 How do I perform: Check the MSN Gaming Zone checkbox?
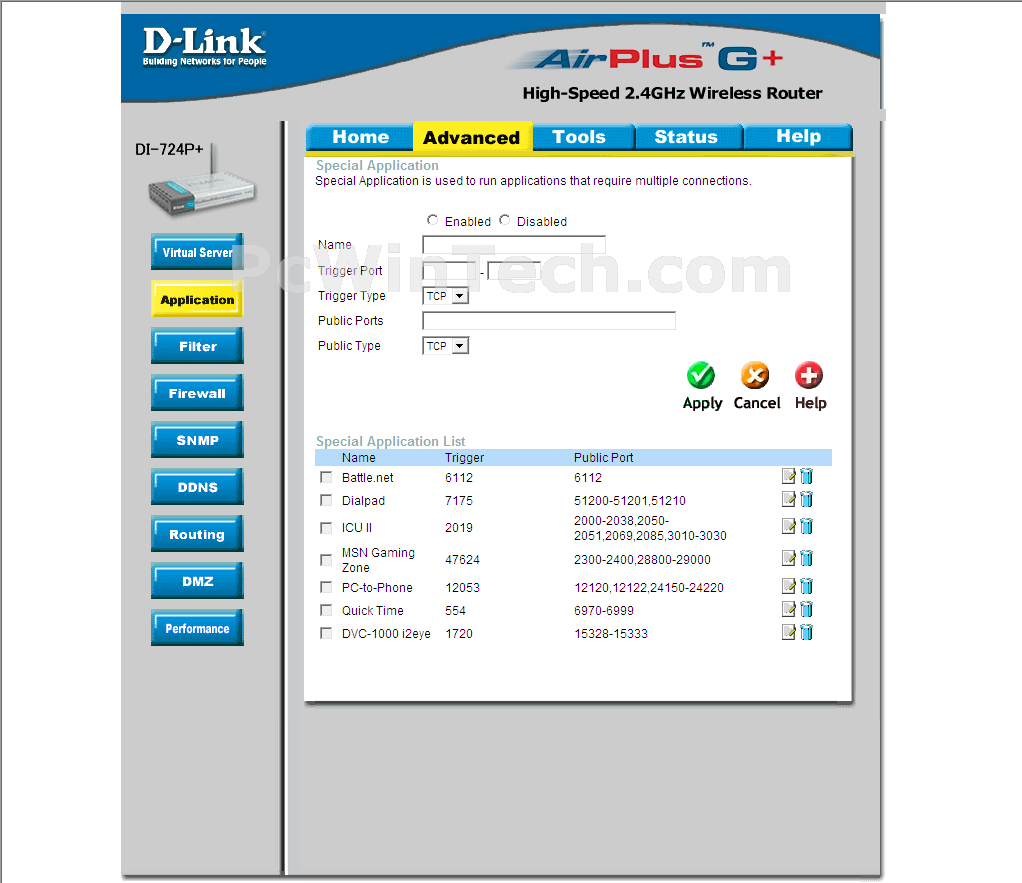point(327,560)
